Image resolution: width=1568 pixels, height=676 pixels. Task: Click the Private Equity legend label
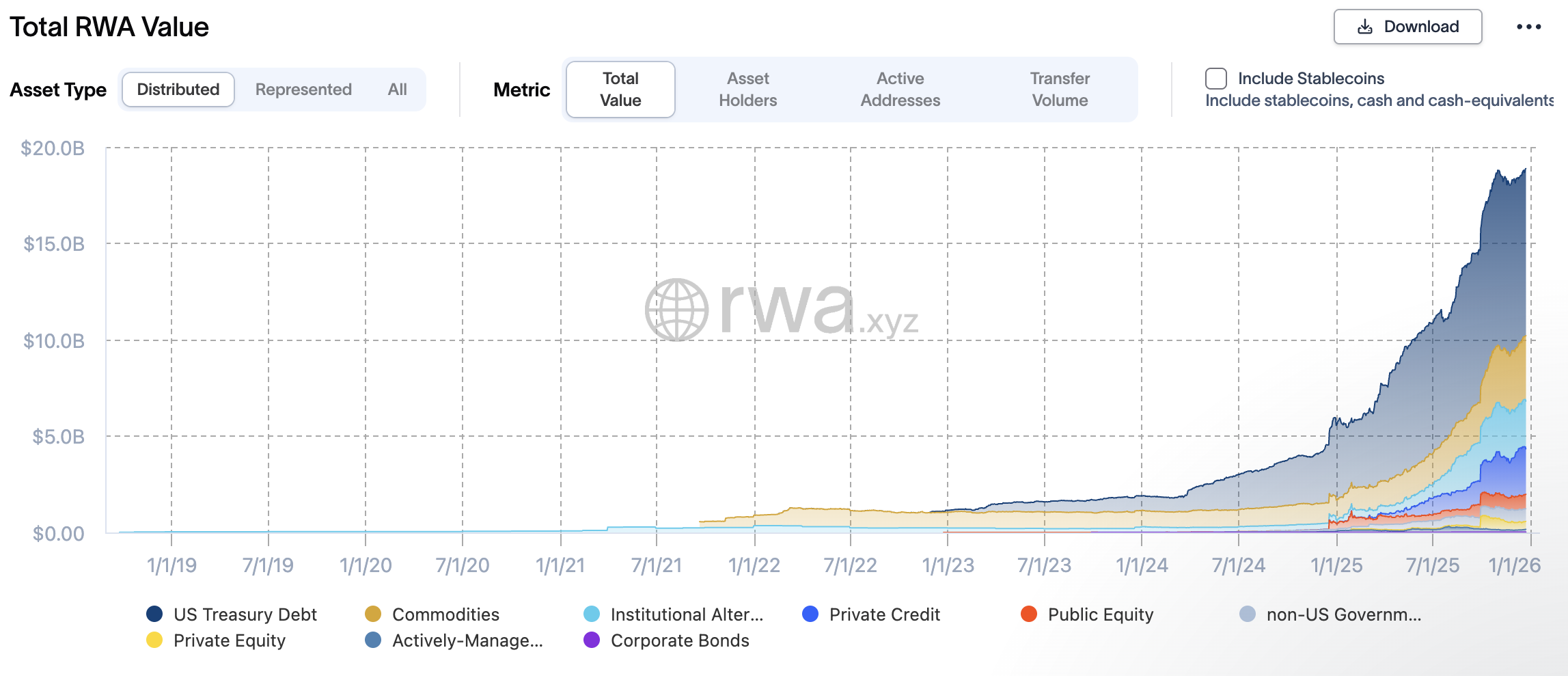pyautogui.click(x=229, y=641)
